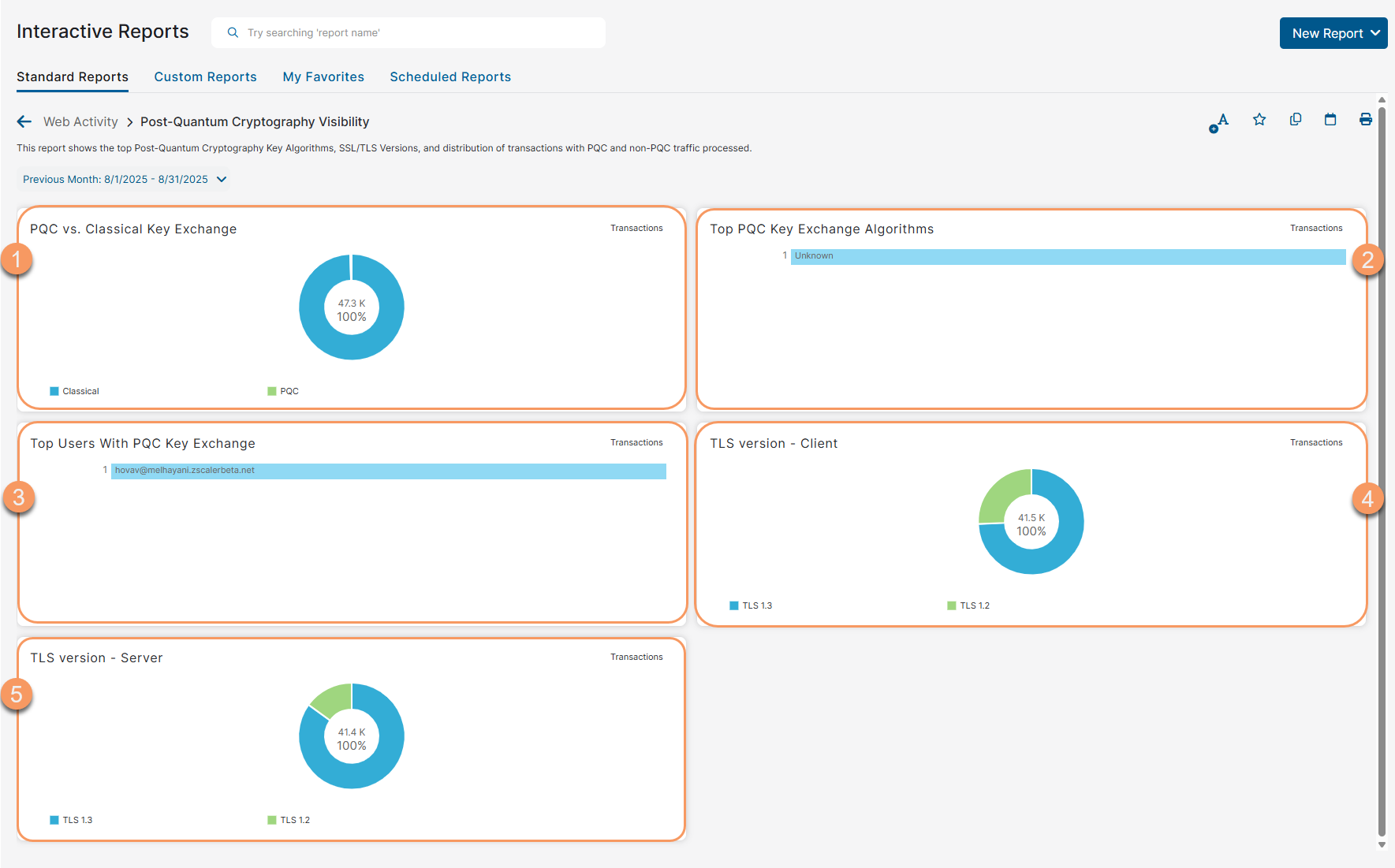This screenshot has height=868, width=1395.
Task: Toggle Classical legend in PQC vs. Classical chart
Action: click(x=74, y=391)
